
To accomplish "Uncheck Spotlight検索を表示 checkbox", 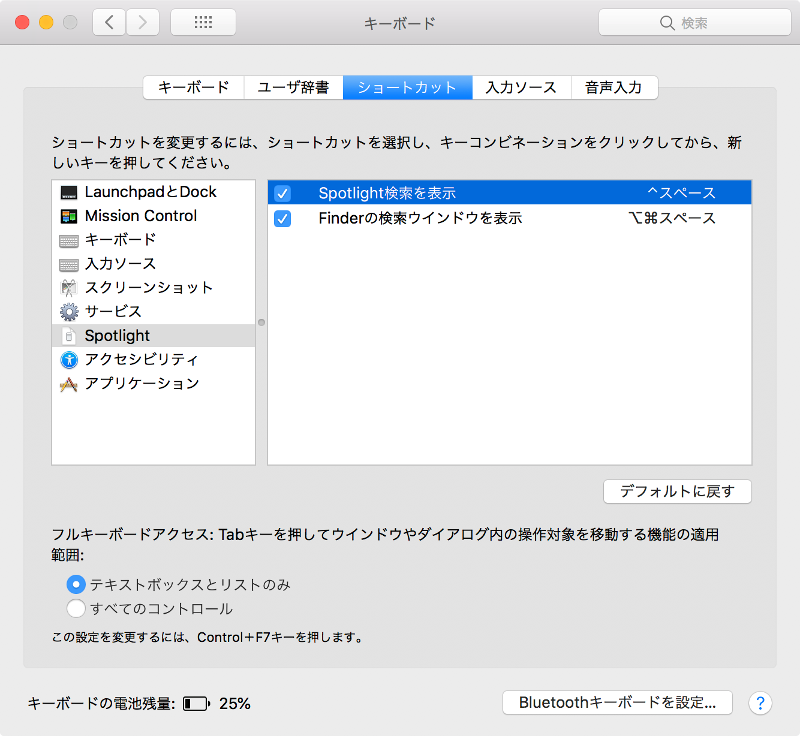I will (x=282, y=193).
